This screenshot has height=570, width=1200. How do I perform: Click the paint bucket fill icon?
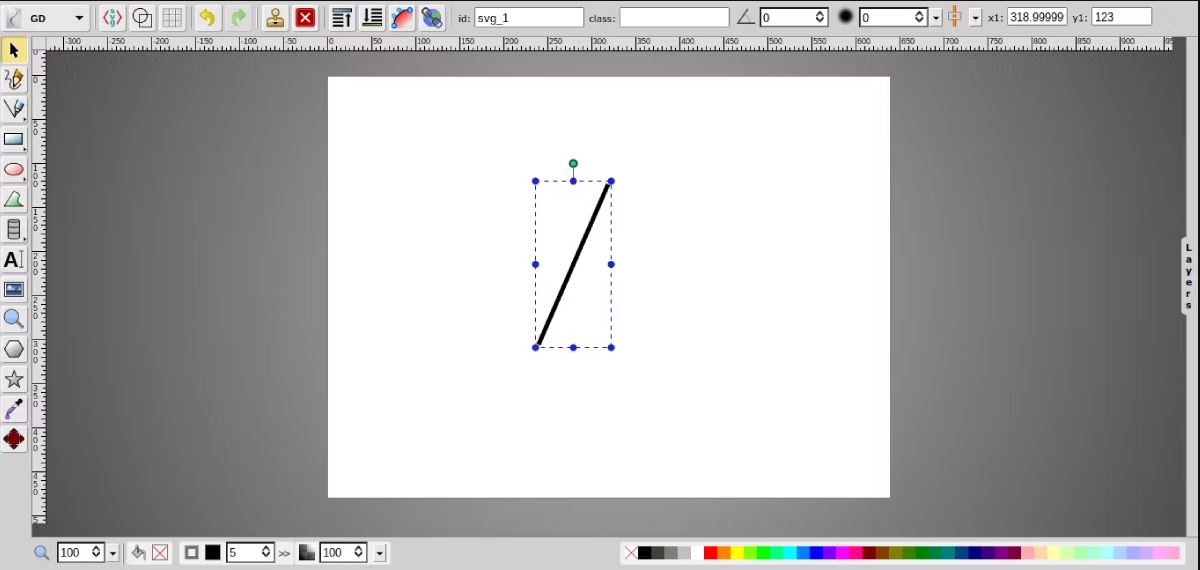click(x=138, y=552)
